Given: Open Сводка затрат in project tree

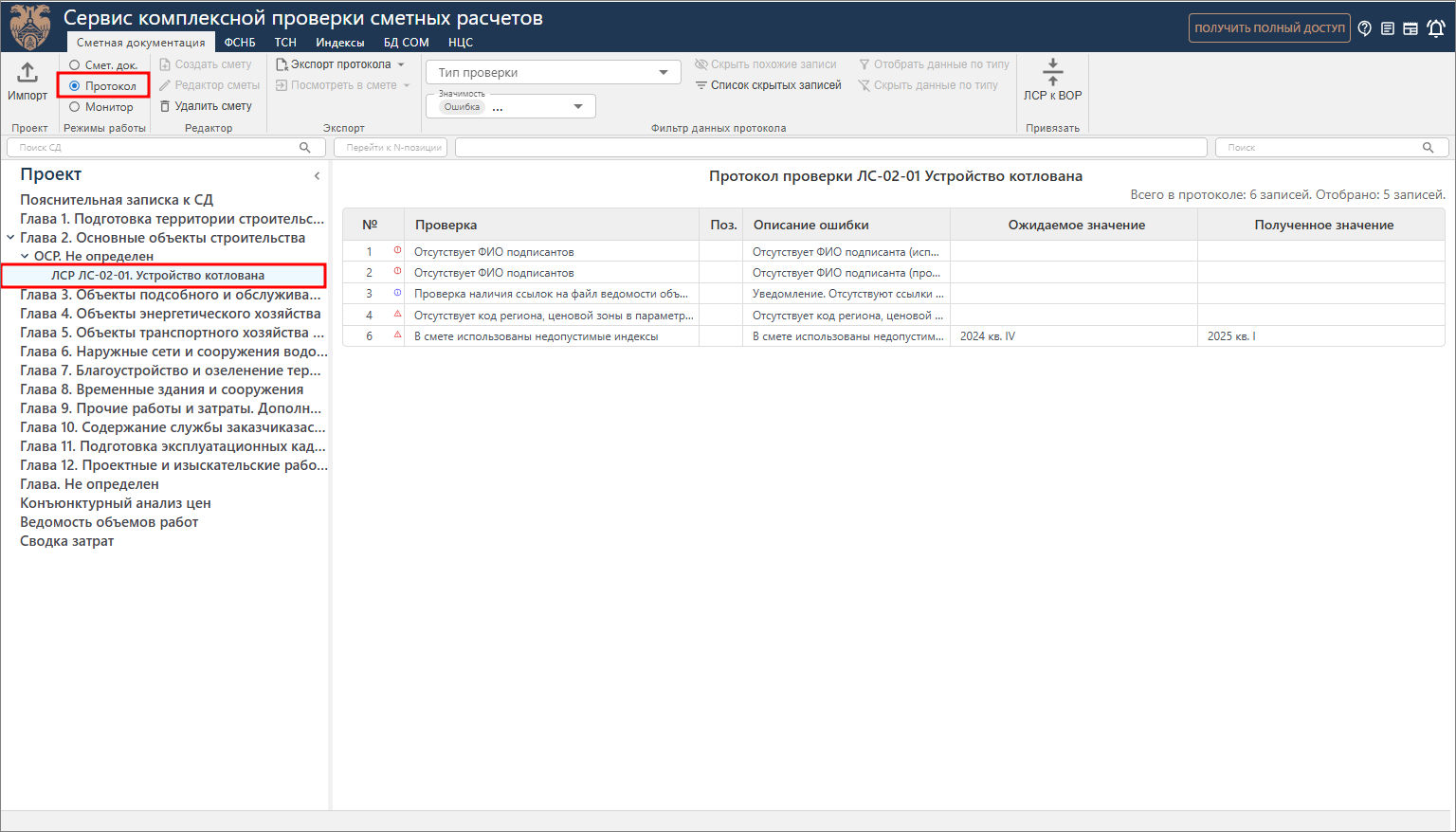Looking at the screenshot, I should [67, 541].
